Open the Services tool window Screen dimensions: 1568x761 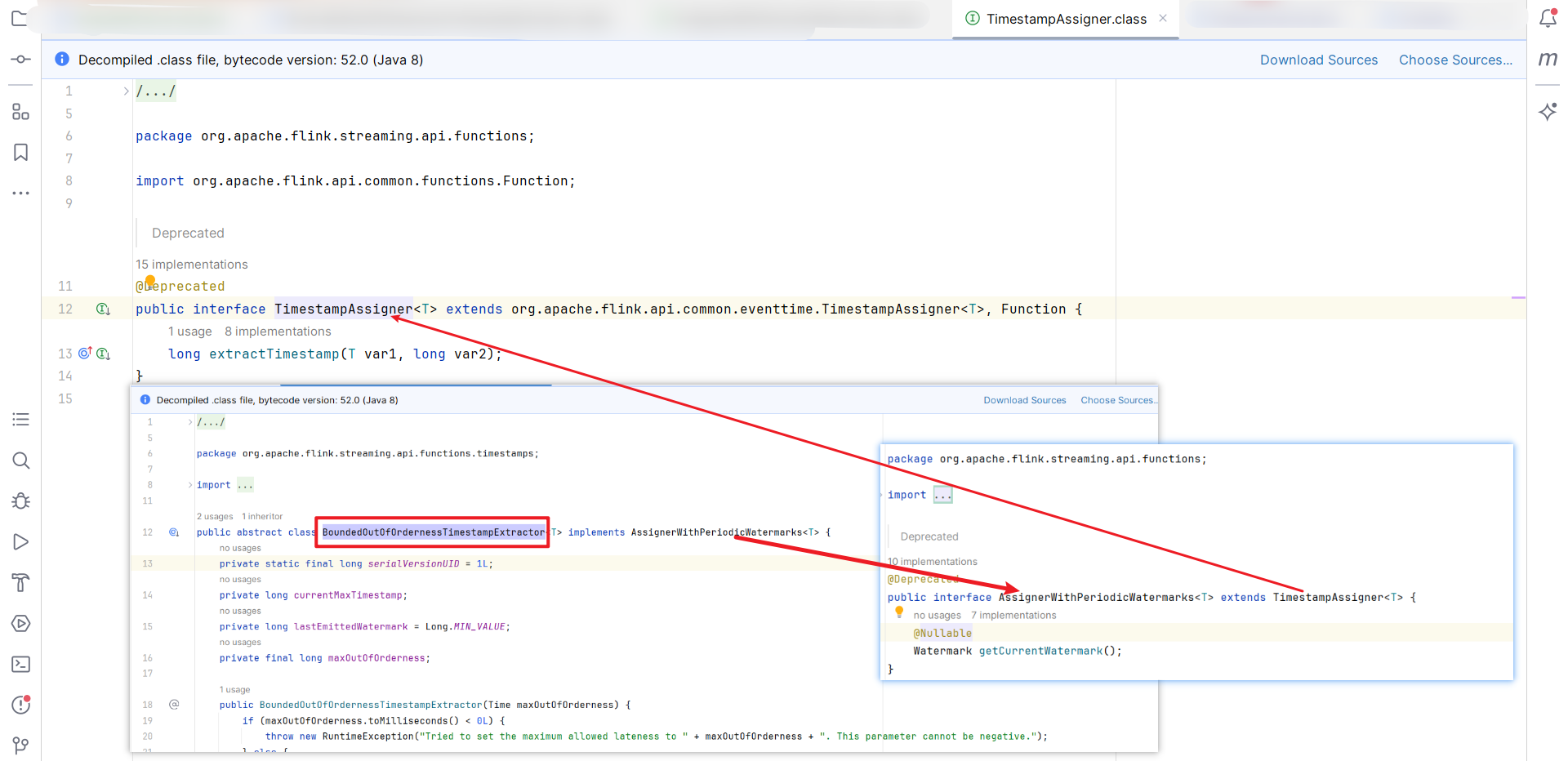[20, 624]
